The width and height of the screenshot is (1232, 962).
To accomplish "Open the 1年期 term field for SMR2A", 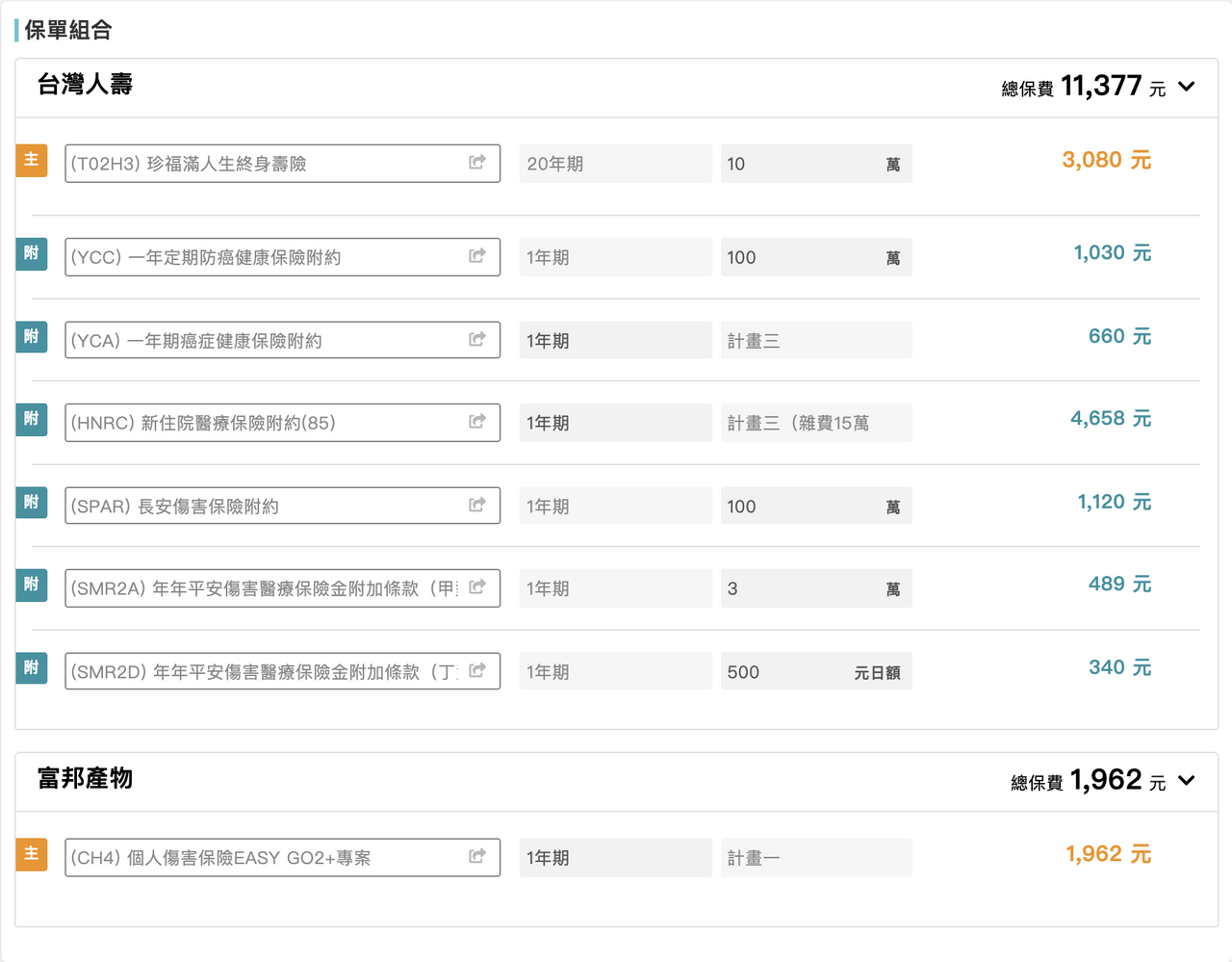I will pyautogui.click(x=616, y=588).
